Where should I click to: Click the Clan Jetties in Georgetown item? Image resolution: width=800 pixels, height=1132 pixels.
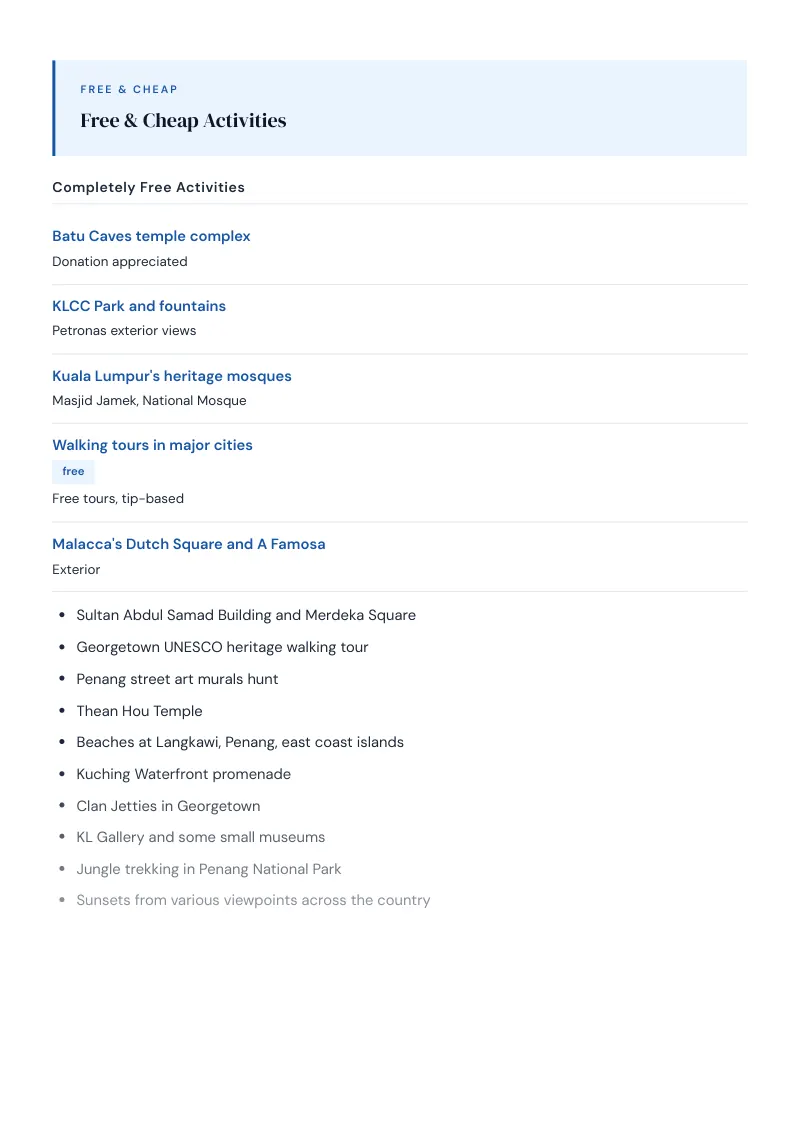168,806
